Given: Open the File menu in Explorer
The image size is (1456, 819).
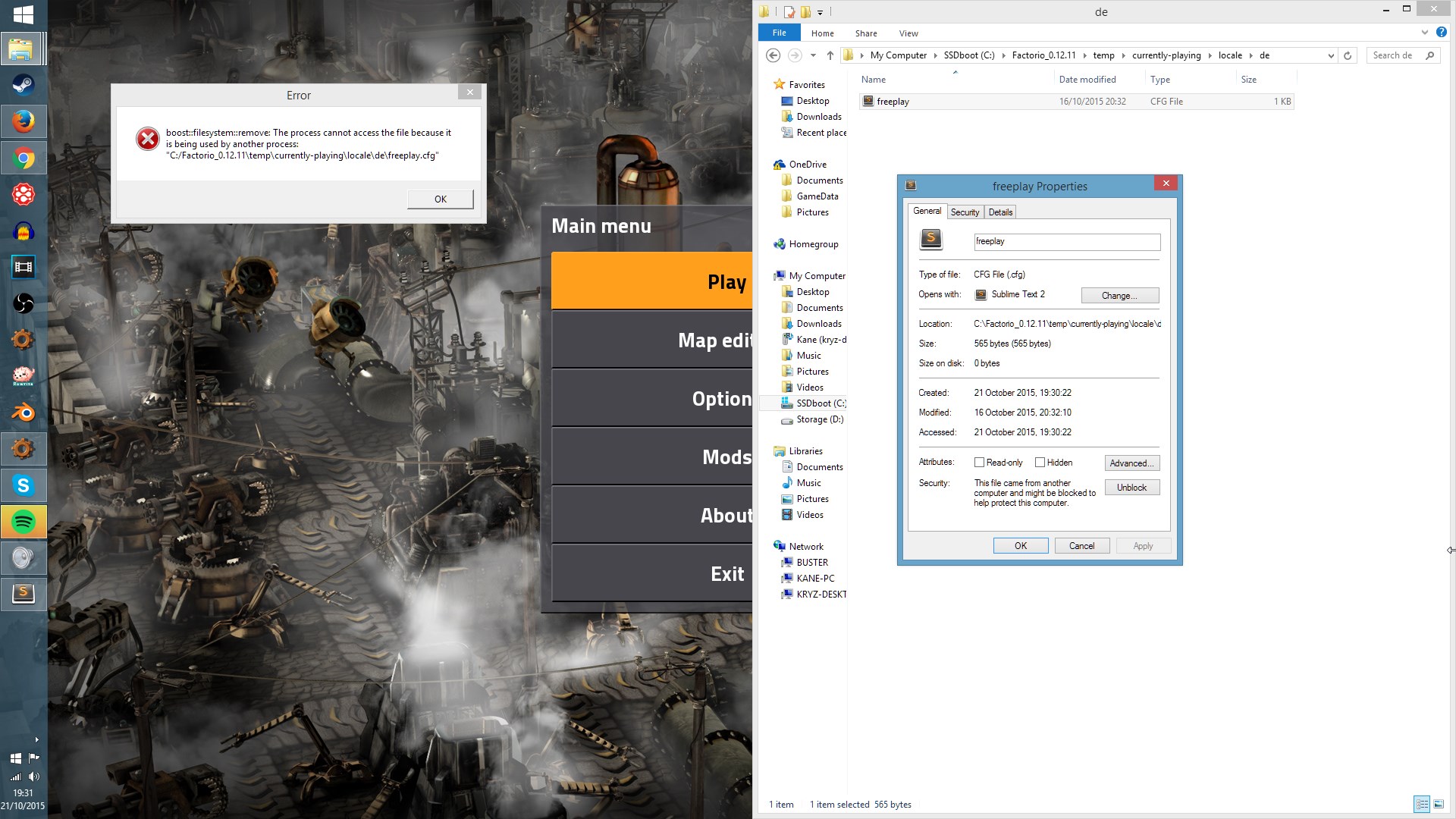Looking at the screenshot, I should point(779,33).
